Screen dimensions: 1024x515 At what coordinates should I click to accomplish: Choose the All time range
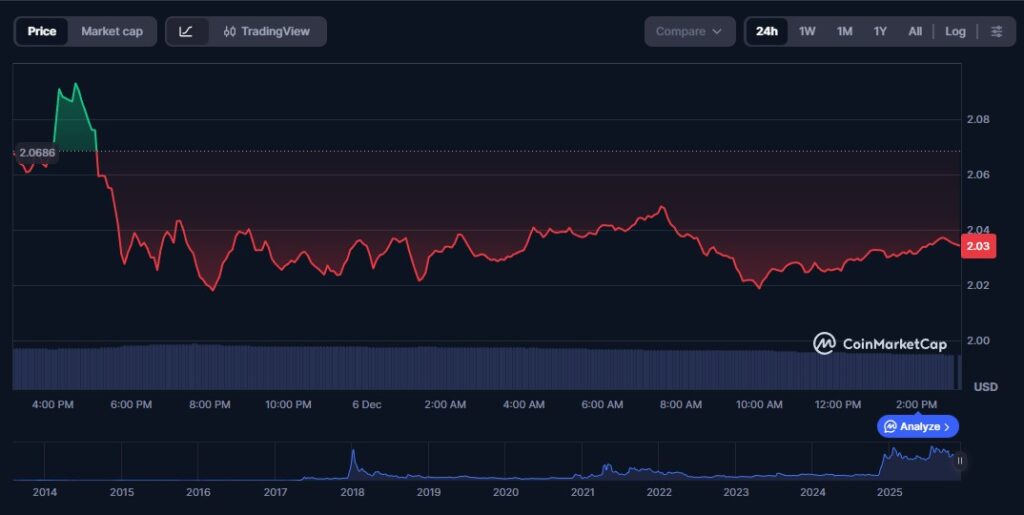click(915, 31)
